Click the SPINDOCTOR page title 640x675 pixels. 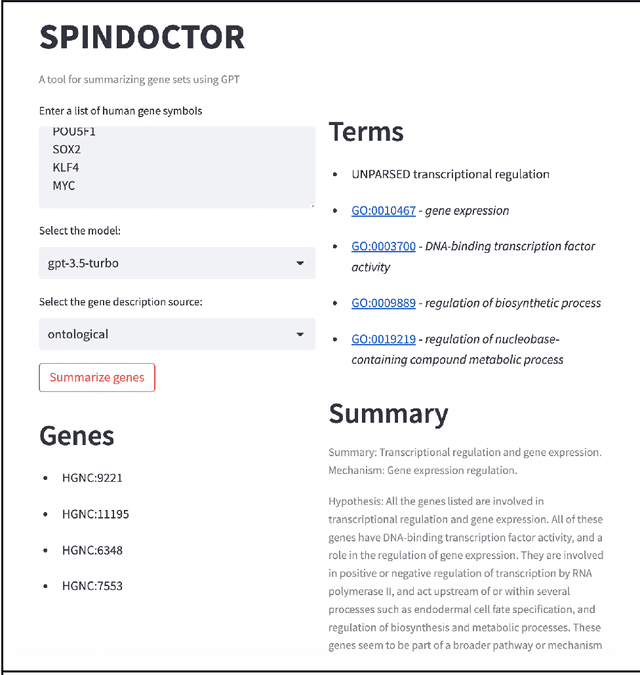142,38
